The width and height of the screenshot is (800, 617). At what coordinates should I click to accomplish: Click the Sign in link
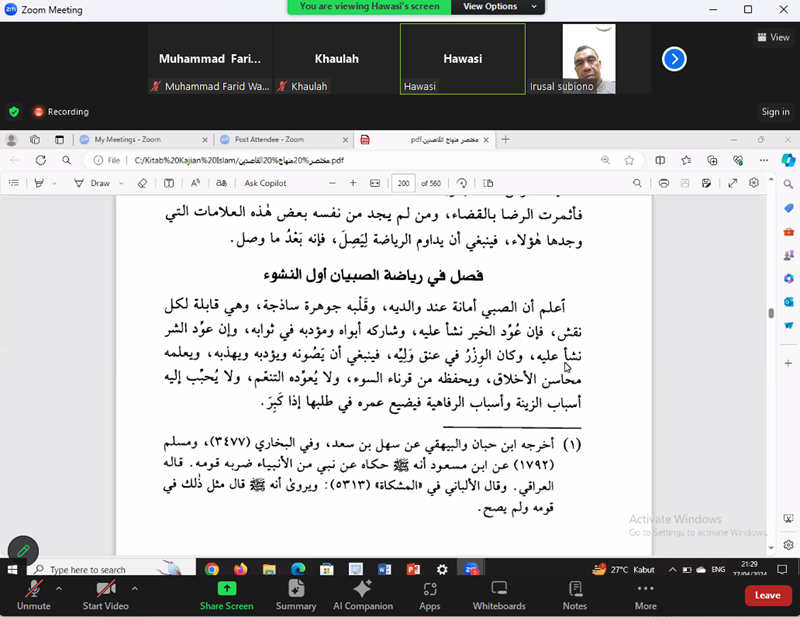(x=775, y=112)
